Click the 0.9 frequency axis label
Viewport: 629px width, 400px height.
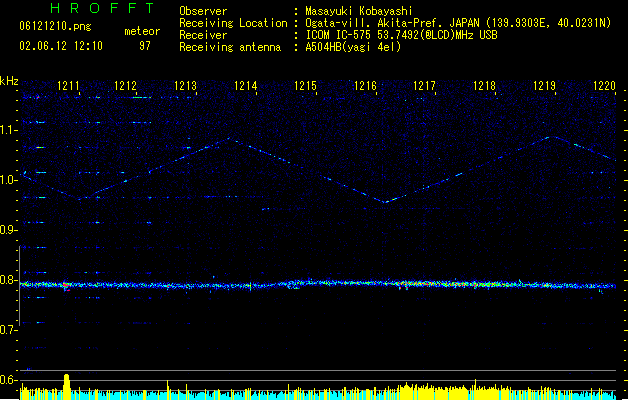[8, 230]
